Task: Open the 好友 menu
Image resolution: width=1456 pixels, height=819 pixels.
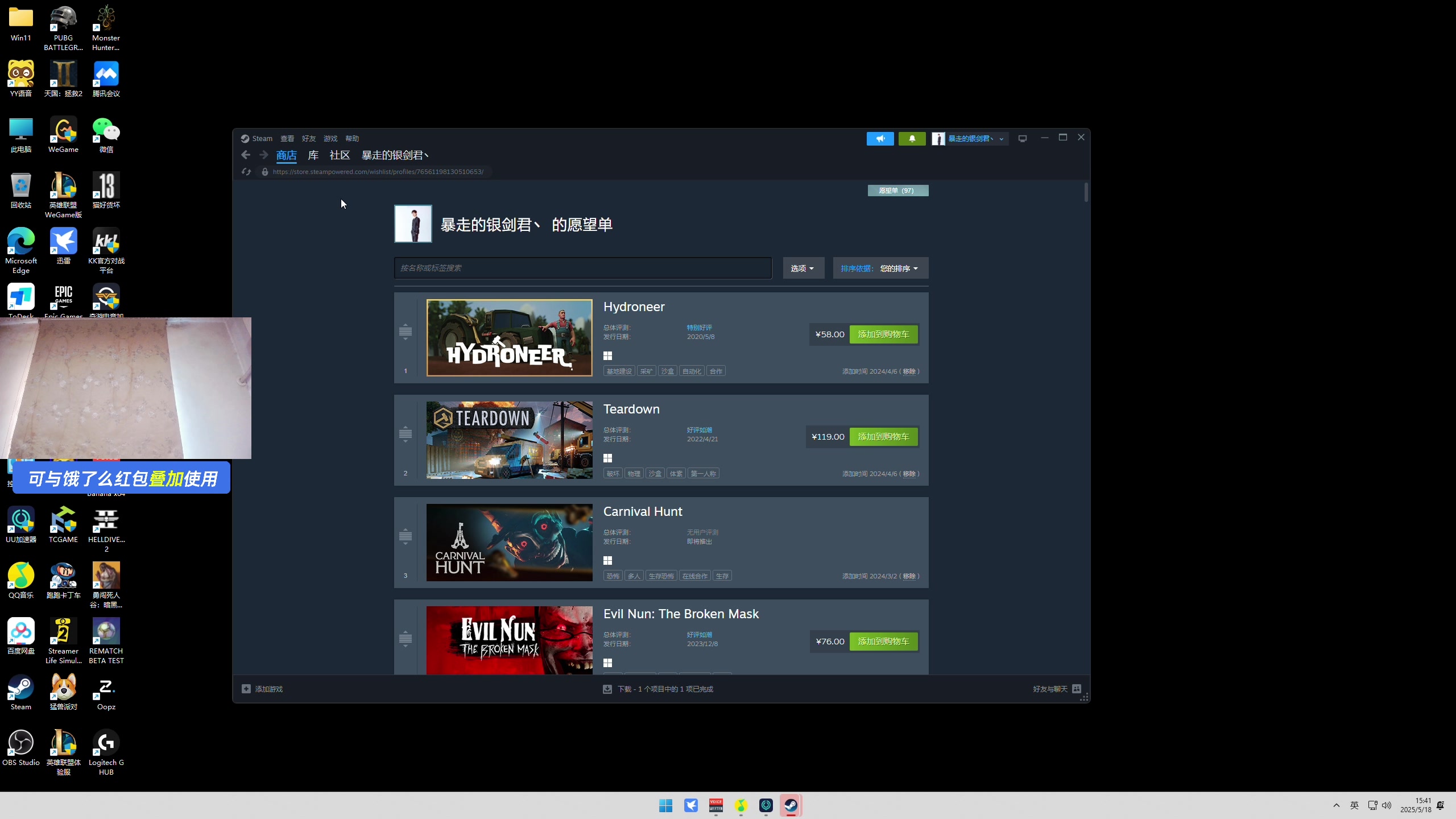Action: [x=309, y=138]
